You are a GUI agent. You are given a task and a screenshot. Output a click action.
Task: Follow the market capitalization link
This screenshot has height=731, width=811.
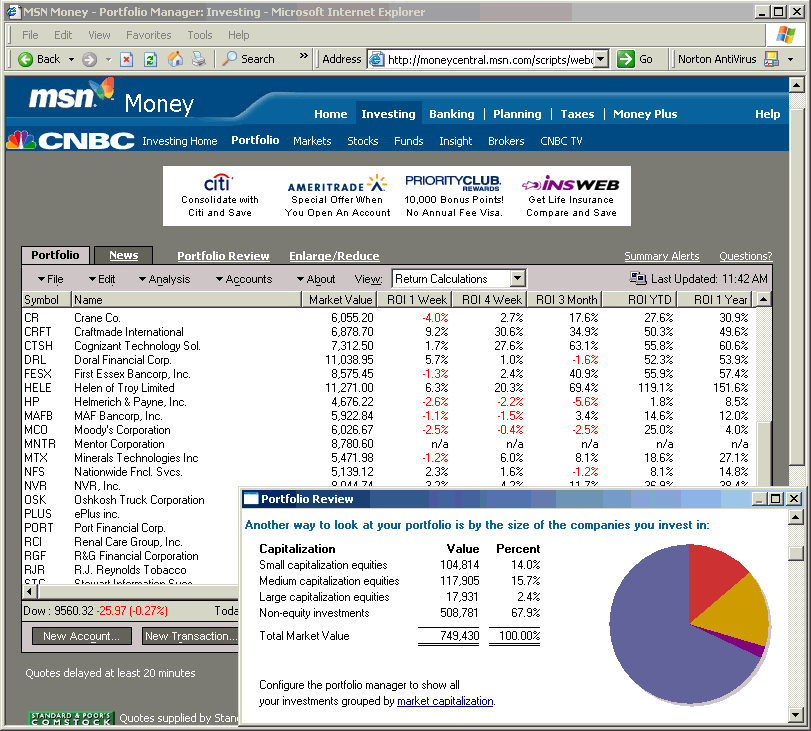445,700
